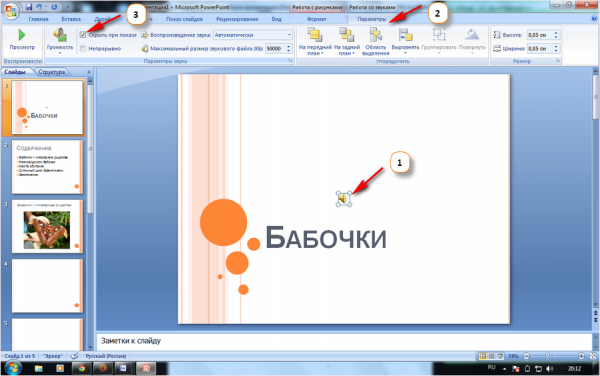Screen dimensions: 600x376
Task: Toggle the Скрыть при показе checkbox
Action: tap(83, 35)
